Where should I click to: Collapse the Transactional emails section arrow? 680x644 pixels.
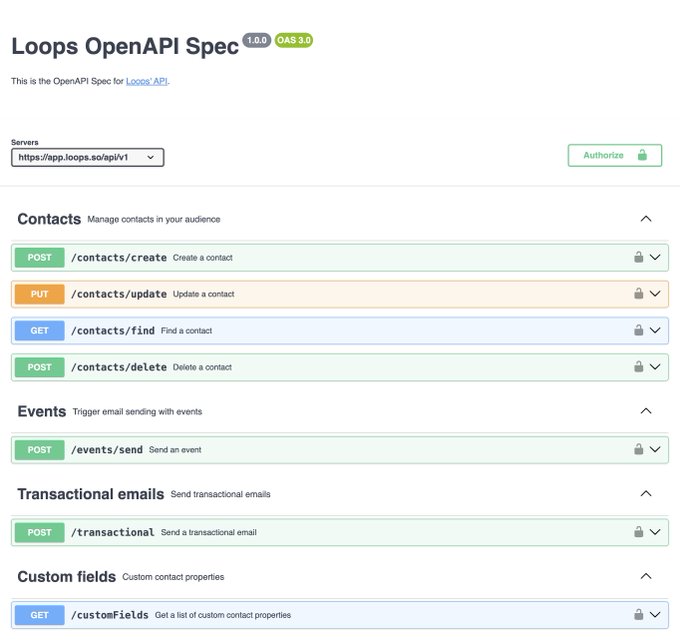point(646,494)
